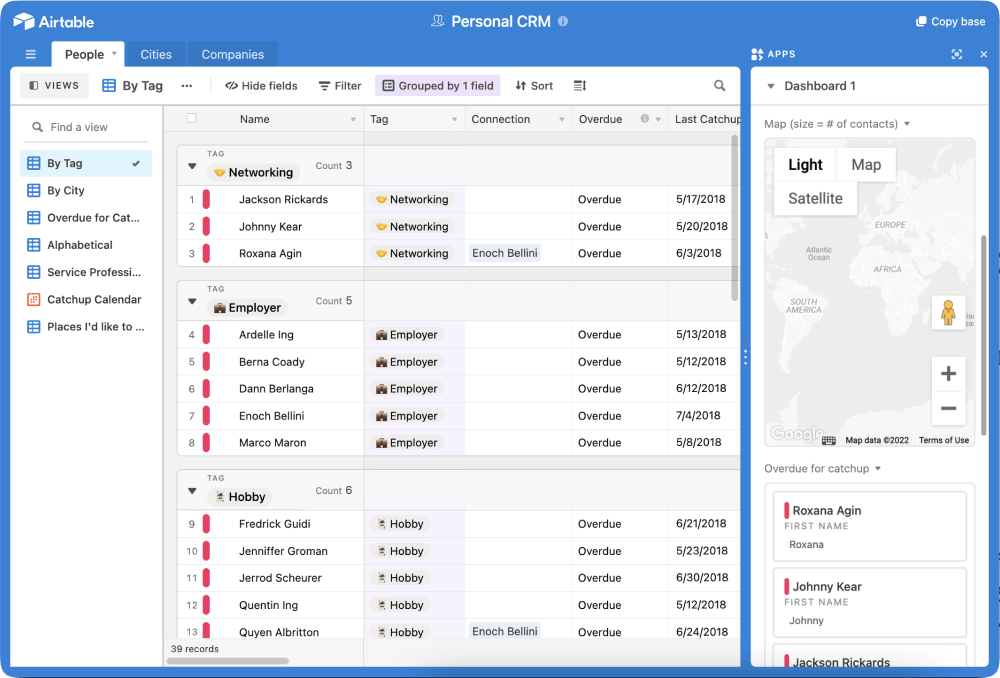Select the Satellite map style
Viewport: 1000px width, 678px height.
pos(815,198)
